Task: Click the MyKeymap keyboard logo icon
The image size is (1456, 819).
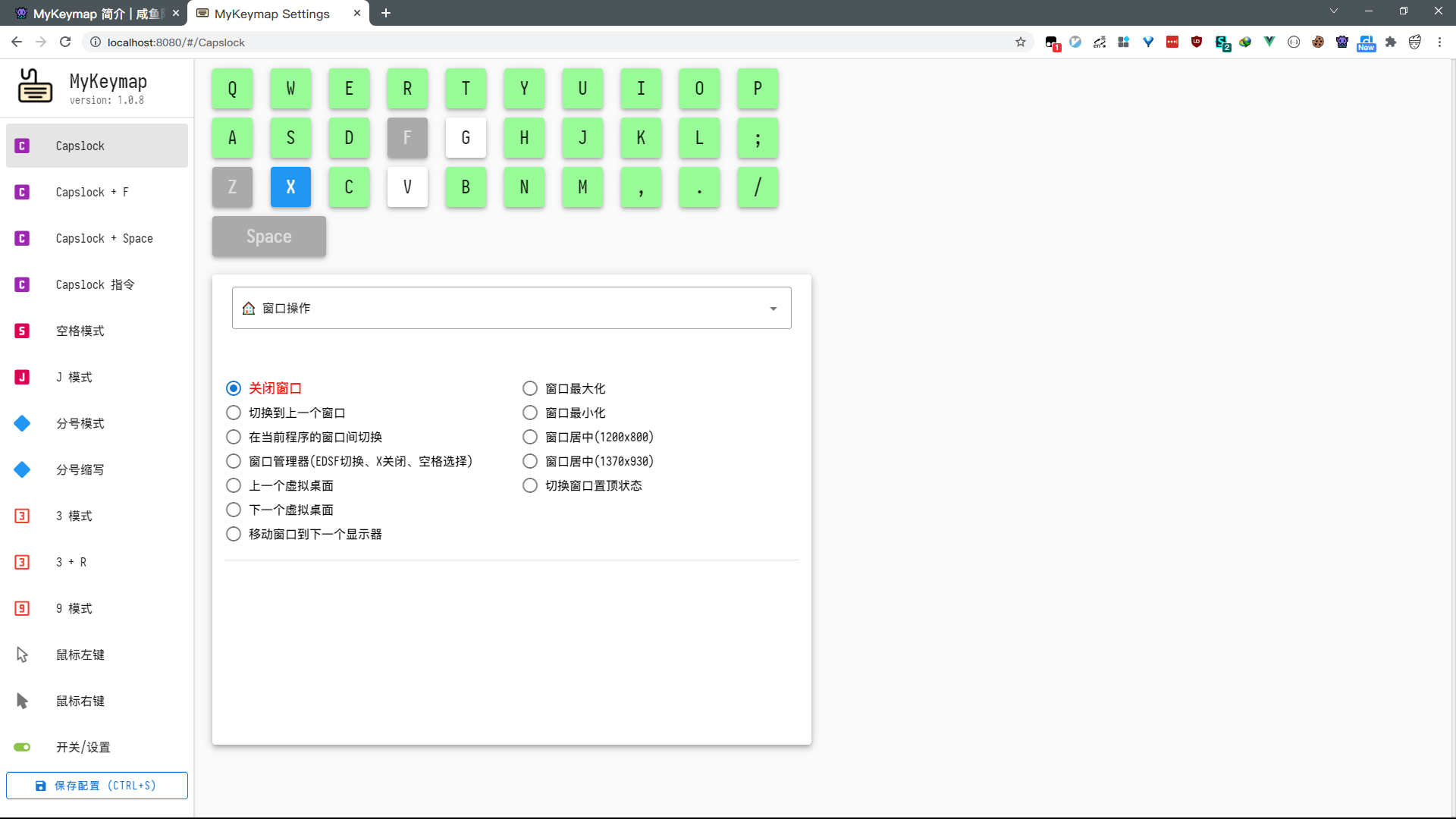Action: (x=35, y=86)
